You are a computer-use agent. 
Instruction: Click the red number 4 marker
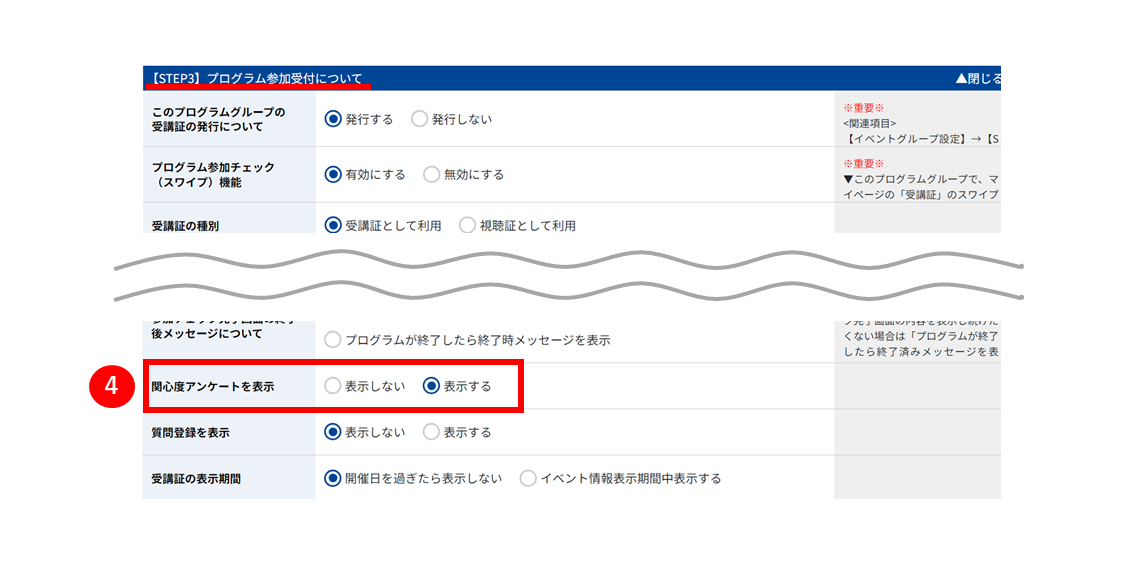112,385
